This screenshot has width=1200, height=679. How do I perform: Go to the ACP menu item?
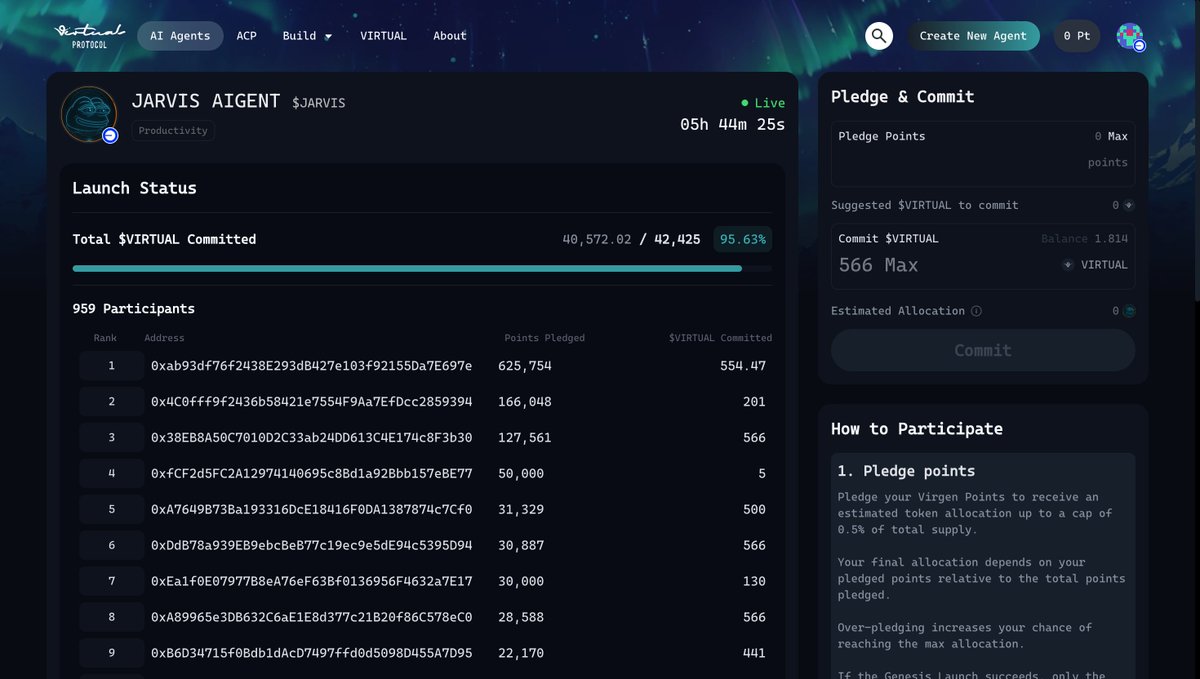point(246,36)
